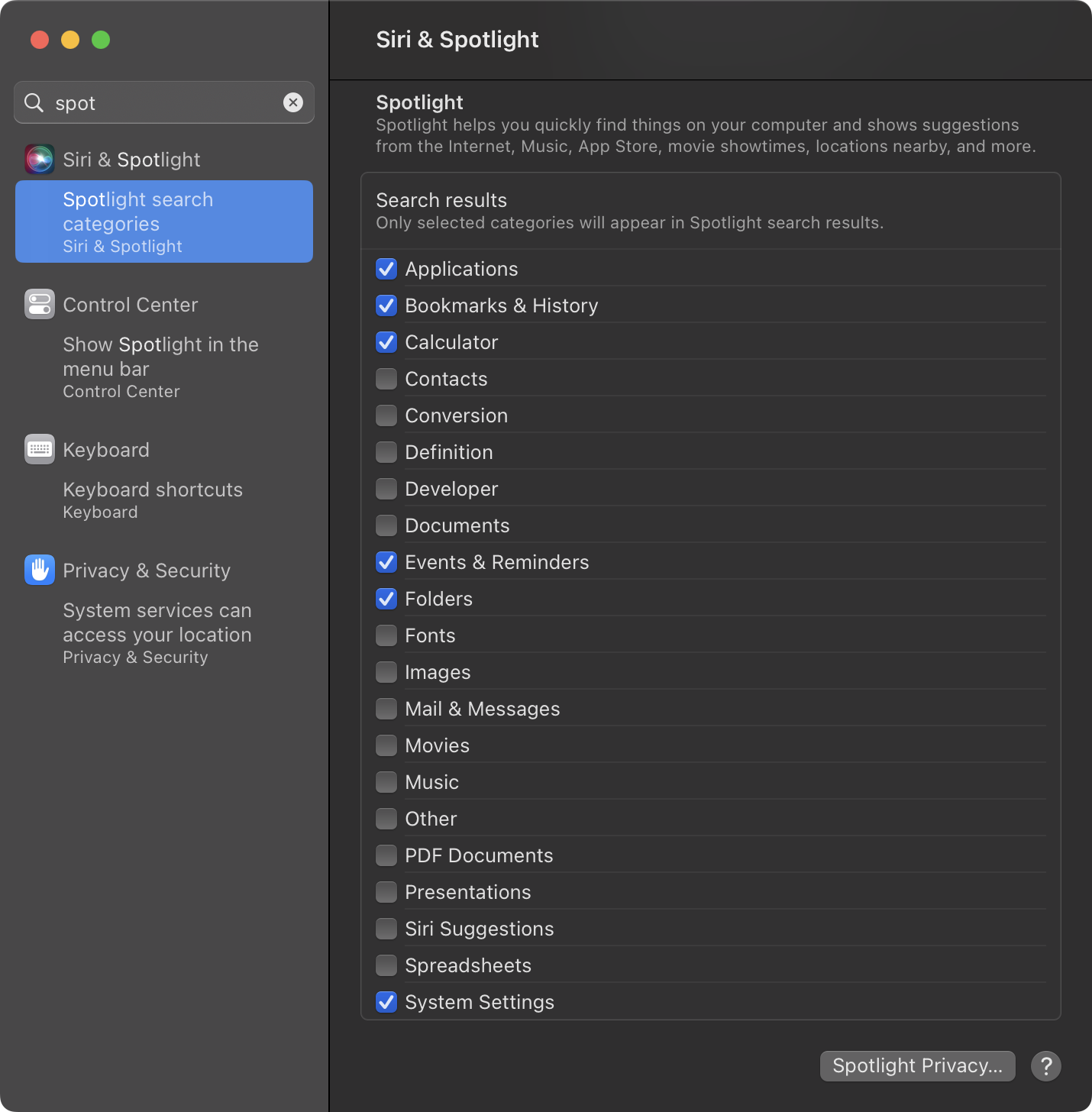Uncheck the System Settings checkbox
Screen dimensions: 1092x1112
[386, 1002]
